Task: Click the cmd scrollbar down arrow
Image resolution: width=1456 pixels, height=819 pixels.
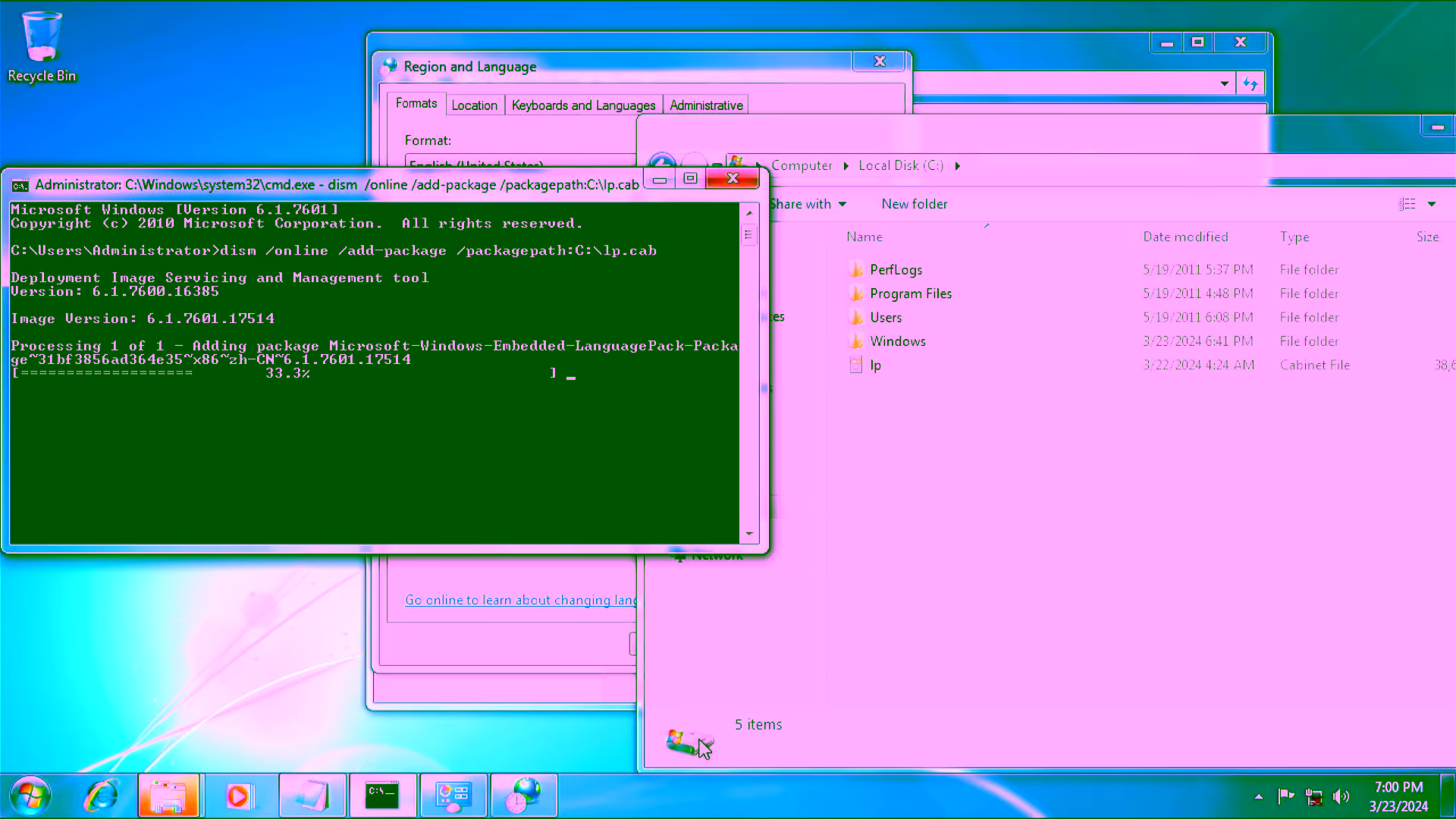Action: (x=749, y=534)
